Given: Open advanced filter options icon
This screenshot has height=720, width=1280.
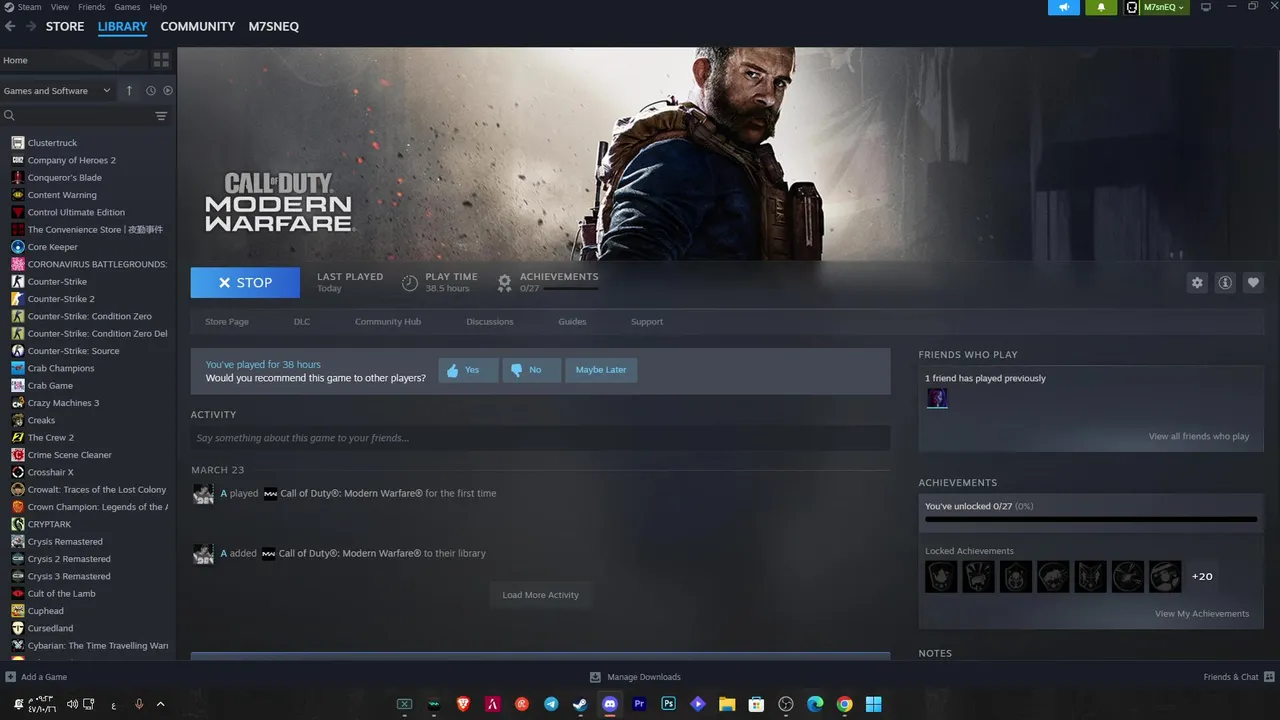Looking at the screenshot, I should [161, 116].
